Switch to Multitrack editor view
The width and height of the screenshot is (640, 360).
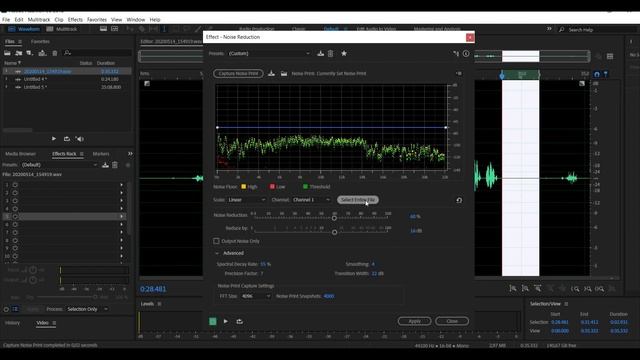(x=62, y=29)
